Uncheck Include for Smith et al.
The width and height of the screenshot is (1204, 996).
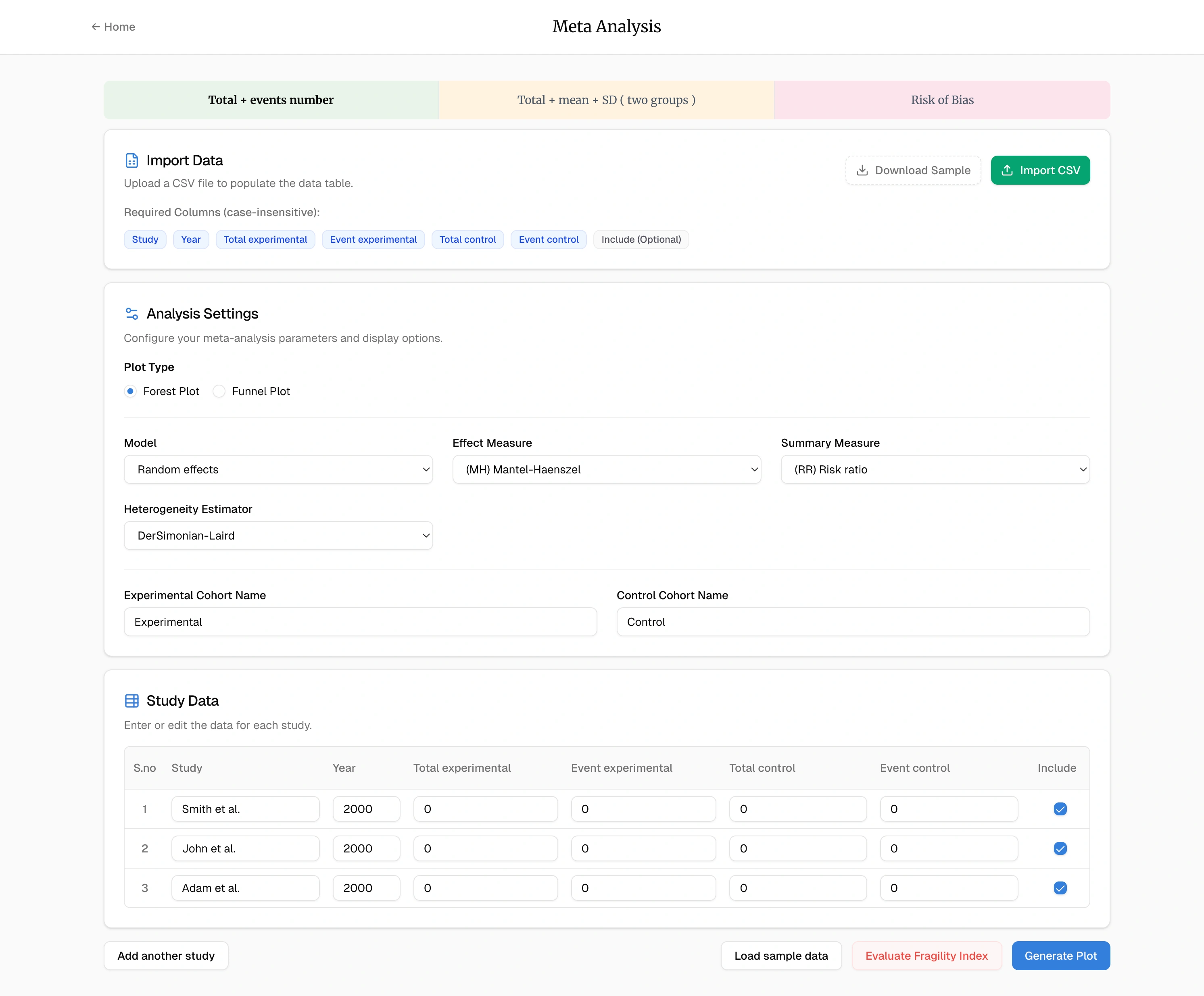pyautogui.click(x=1060, y=808)
